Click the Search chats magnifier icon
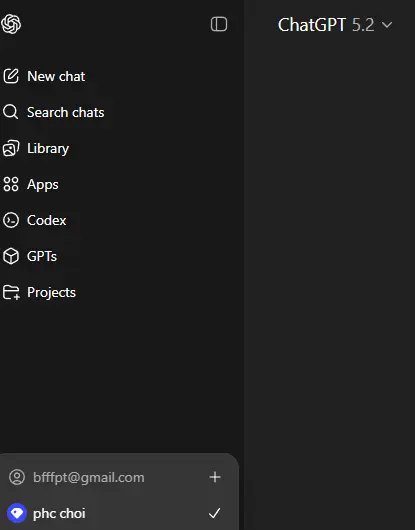 click(x=10, y=112)
